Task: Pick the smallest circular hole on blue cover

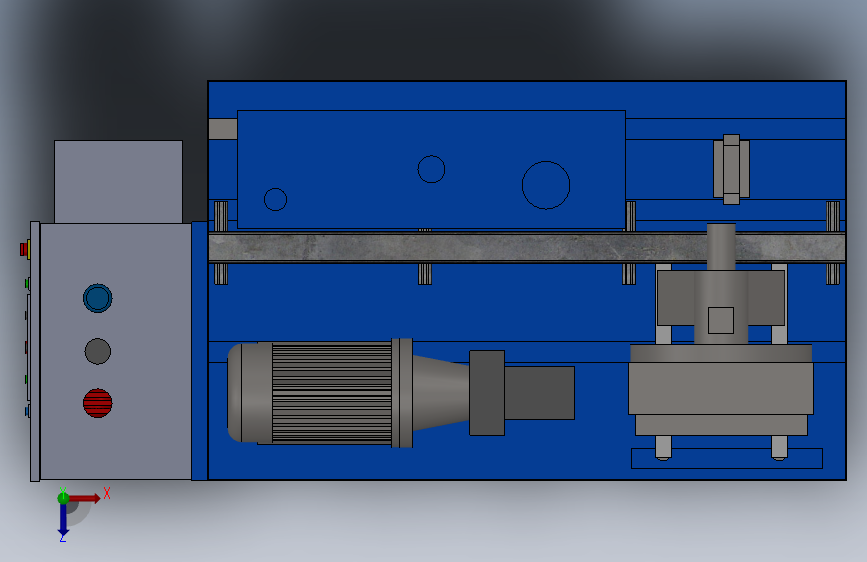Action: [275, 200]
